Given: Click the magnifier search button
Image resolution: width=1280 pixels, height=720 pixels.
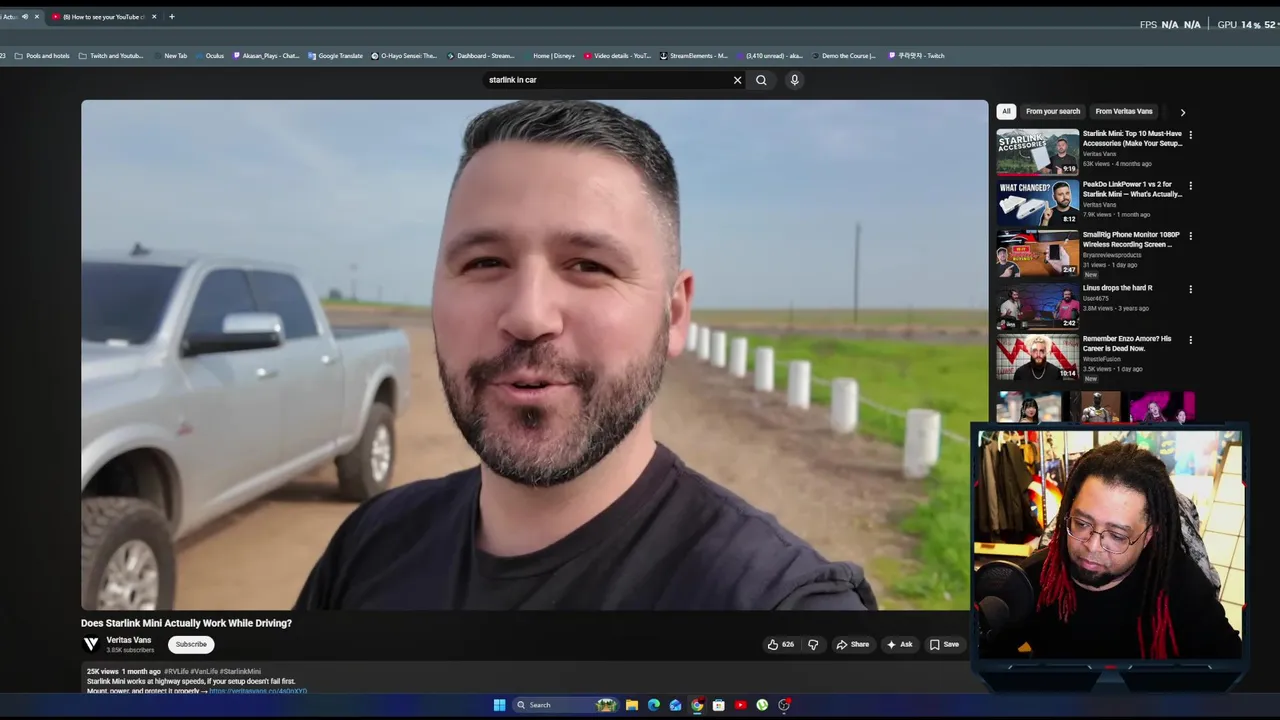Looking at the screenshot, I should 761,80.
